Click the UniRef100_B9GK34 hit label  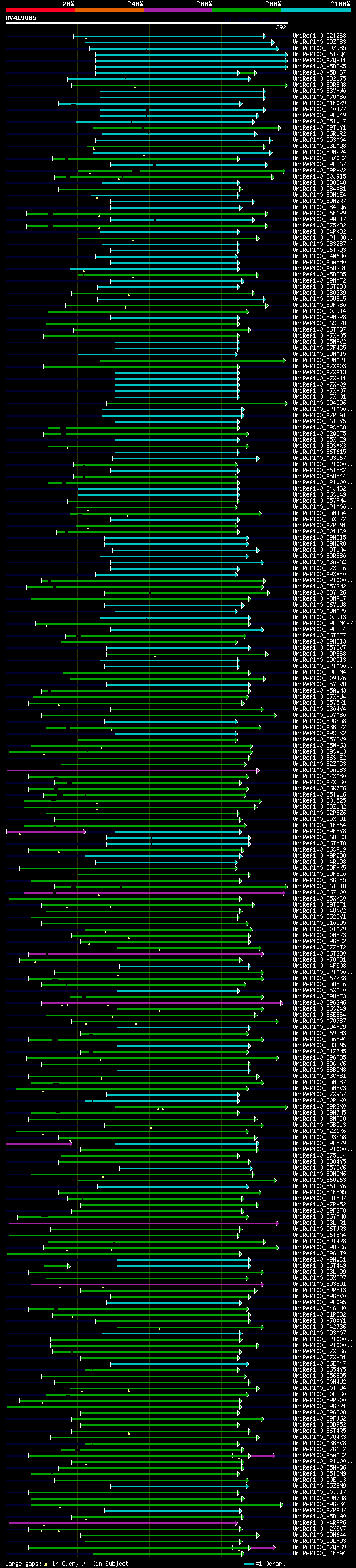point(319,1504)
